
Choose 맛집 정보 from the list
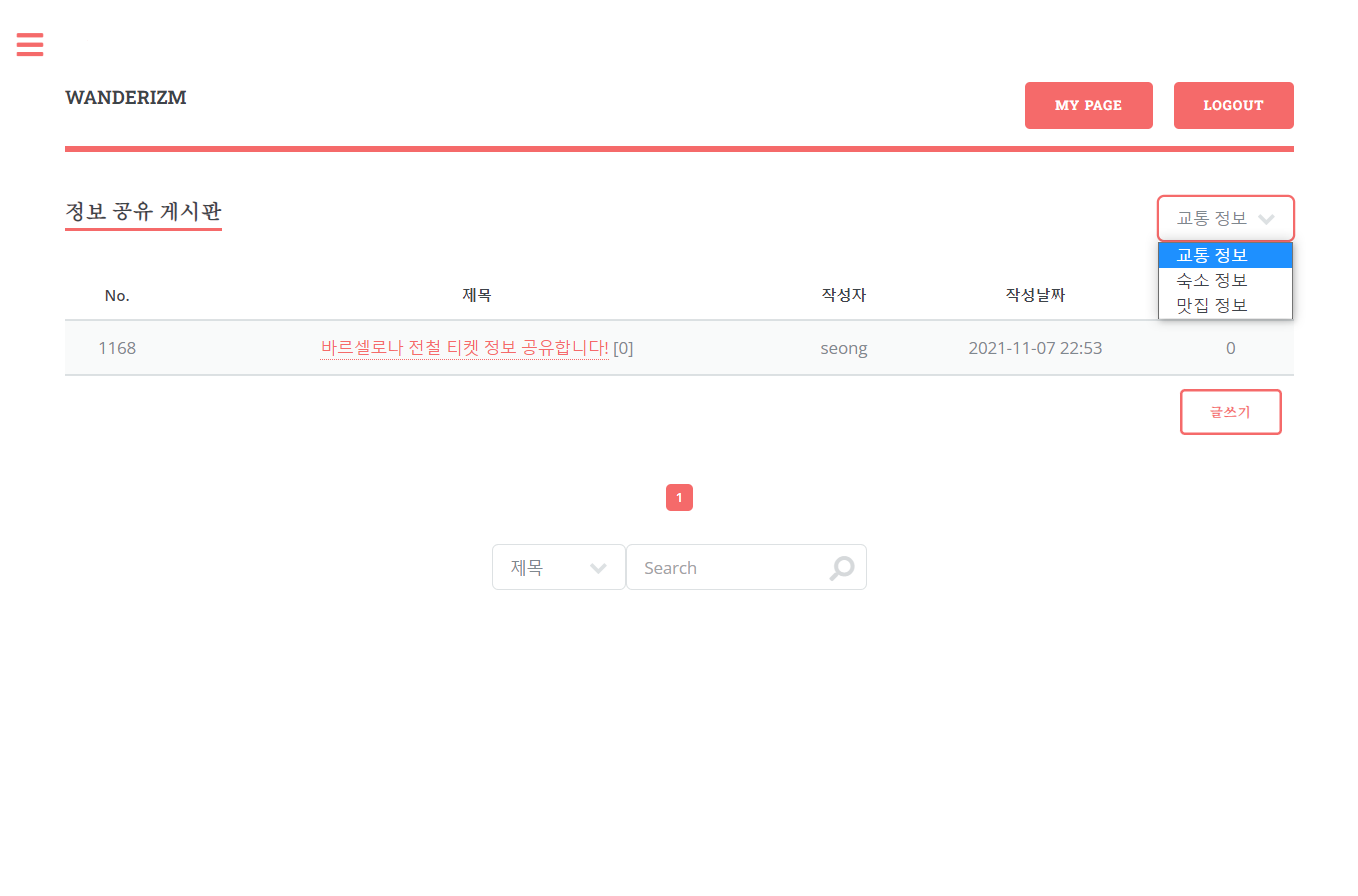pos(1225,305)
